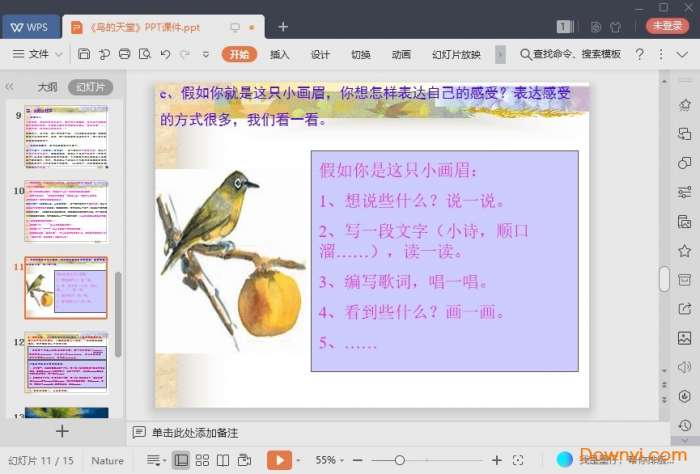Zoom in with plus button

496,460
